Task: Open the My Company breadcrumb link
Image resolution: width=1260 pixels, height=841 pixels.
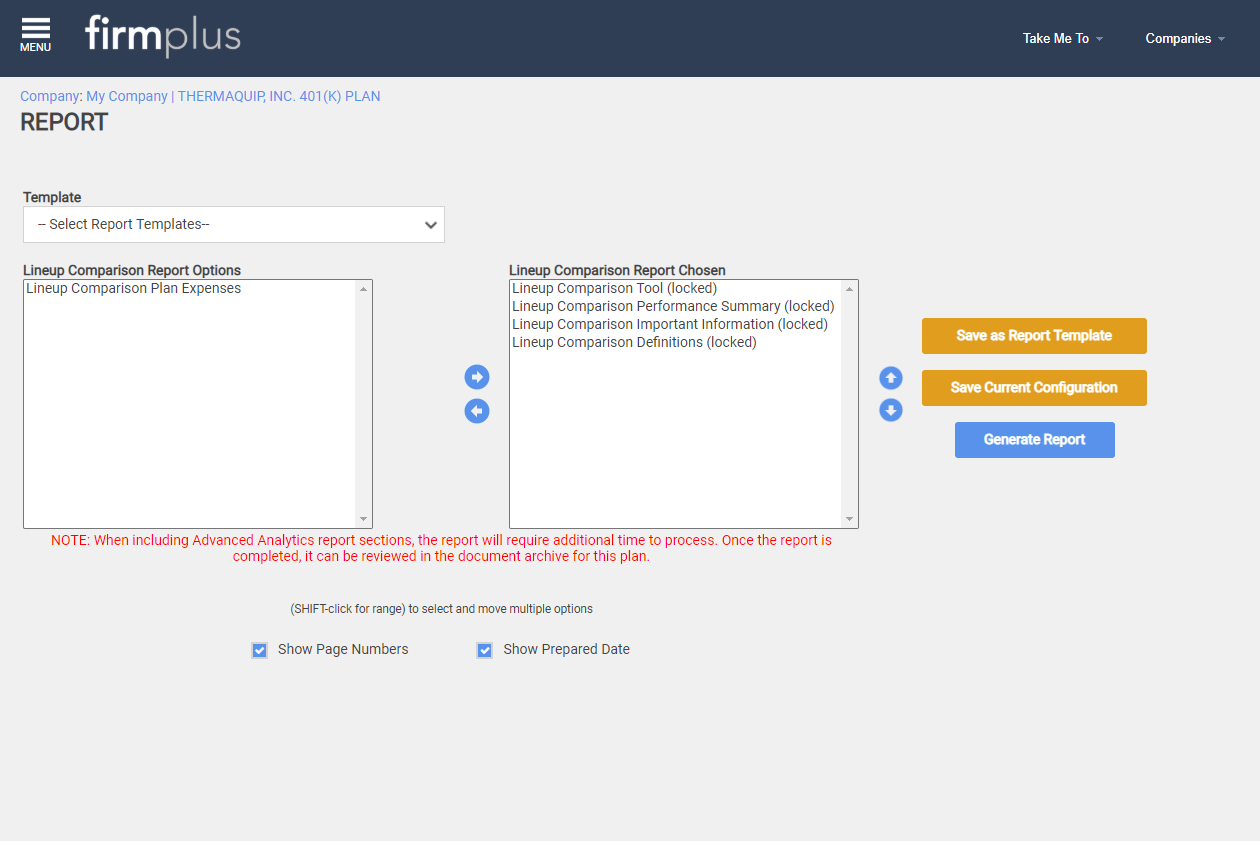Action: (x=127, y=96)
